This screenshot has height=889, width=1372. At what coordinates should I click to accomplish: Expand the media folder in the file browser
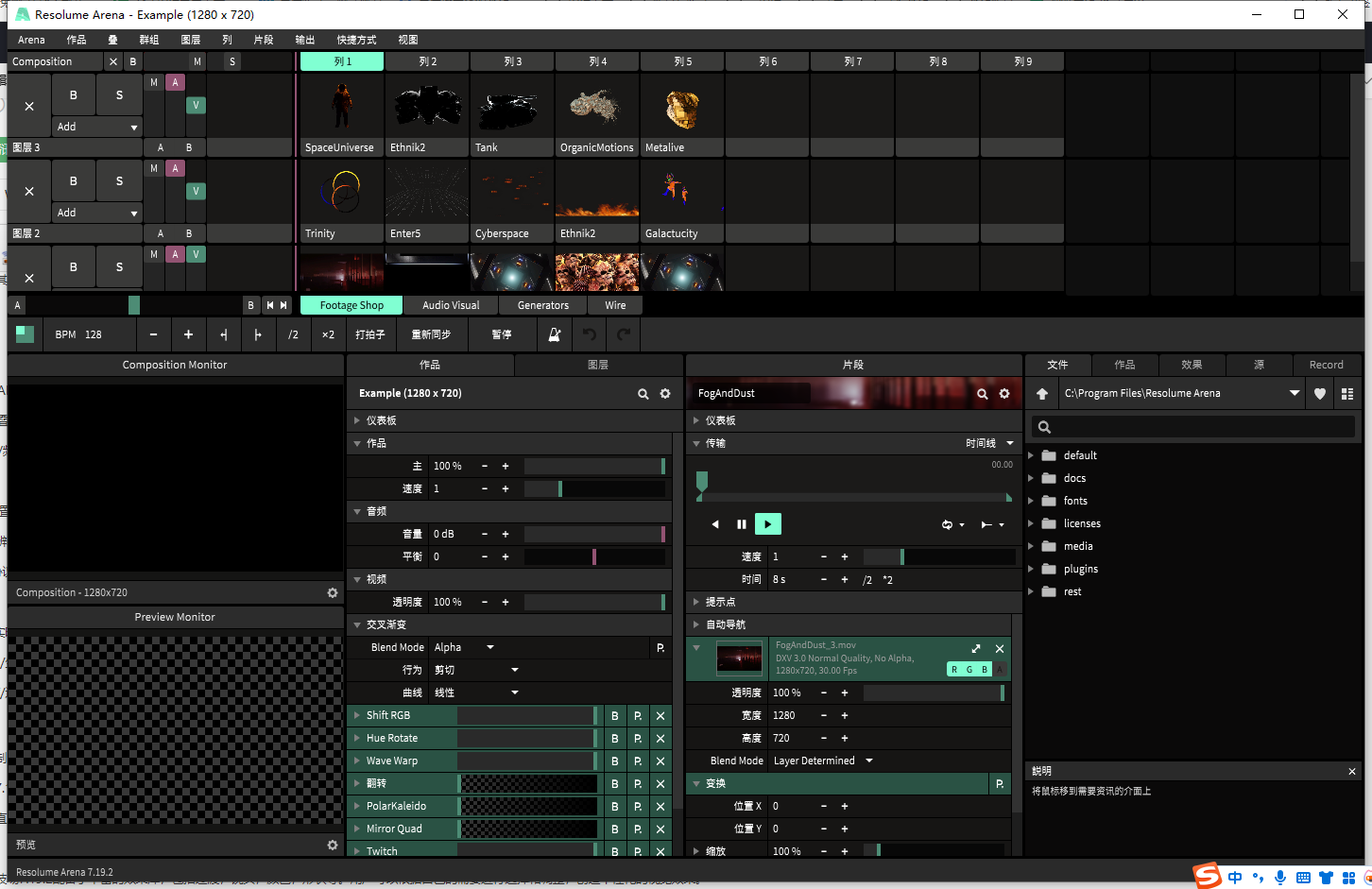point(1032,546)
